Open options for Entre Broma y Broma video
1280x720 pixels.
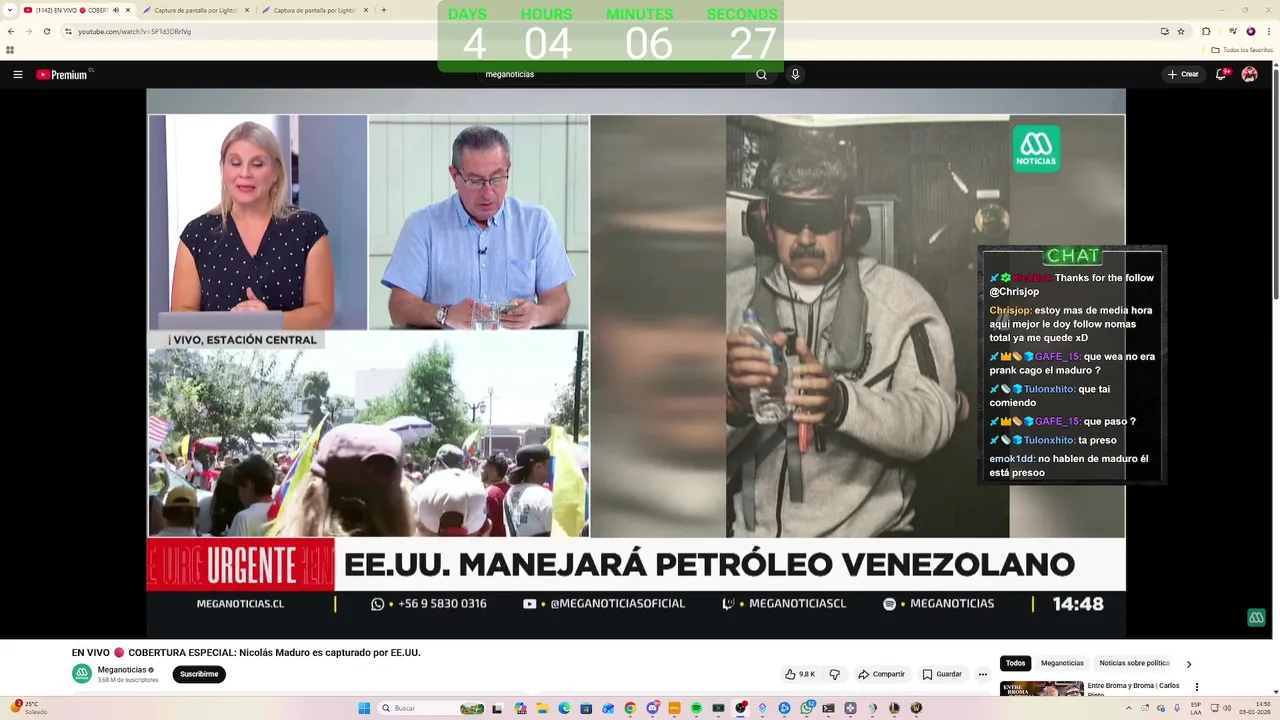[x=1197, y=687]
